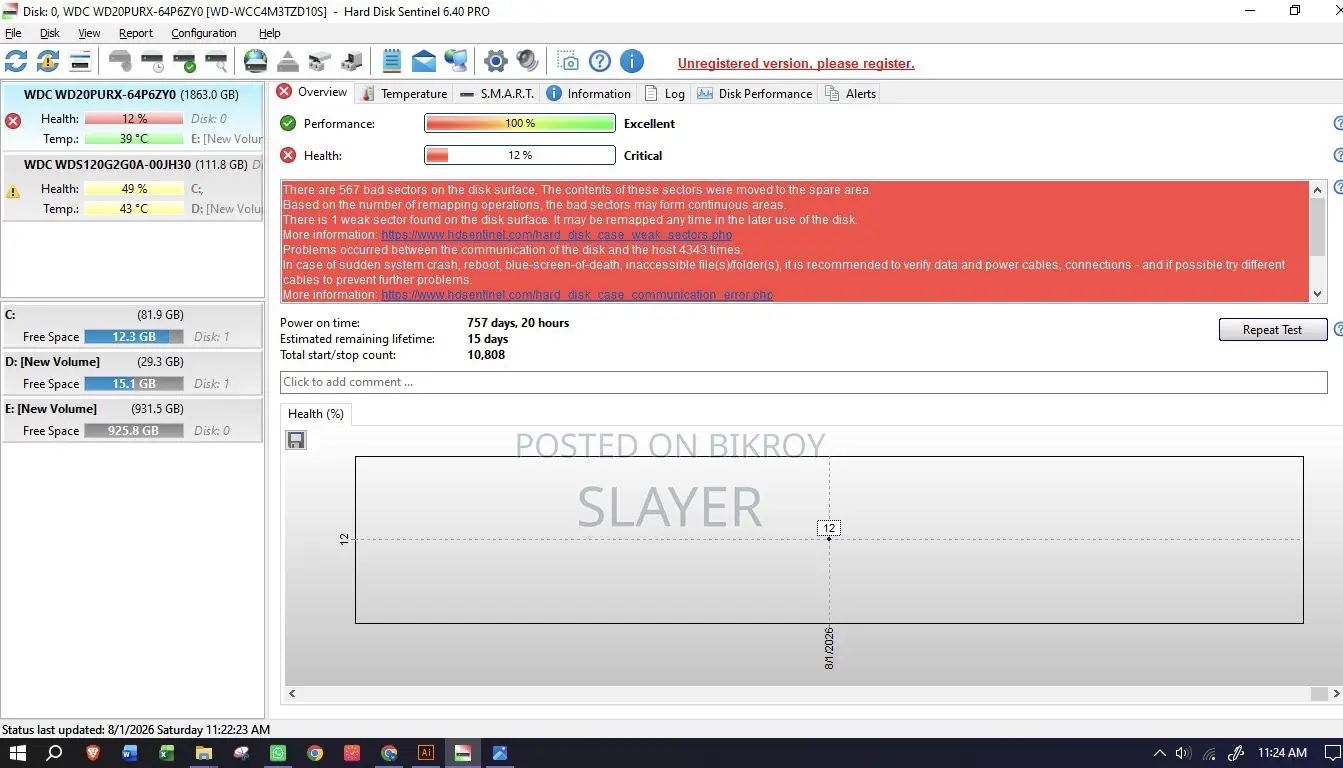This screenshot has height=768, width=1343.
Task: Open the hard_disk_case_weak_sectors link
Action: tap(557, 235)
